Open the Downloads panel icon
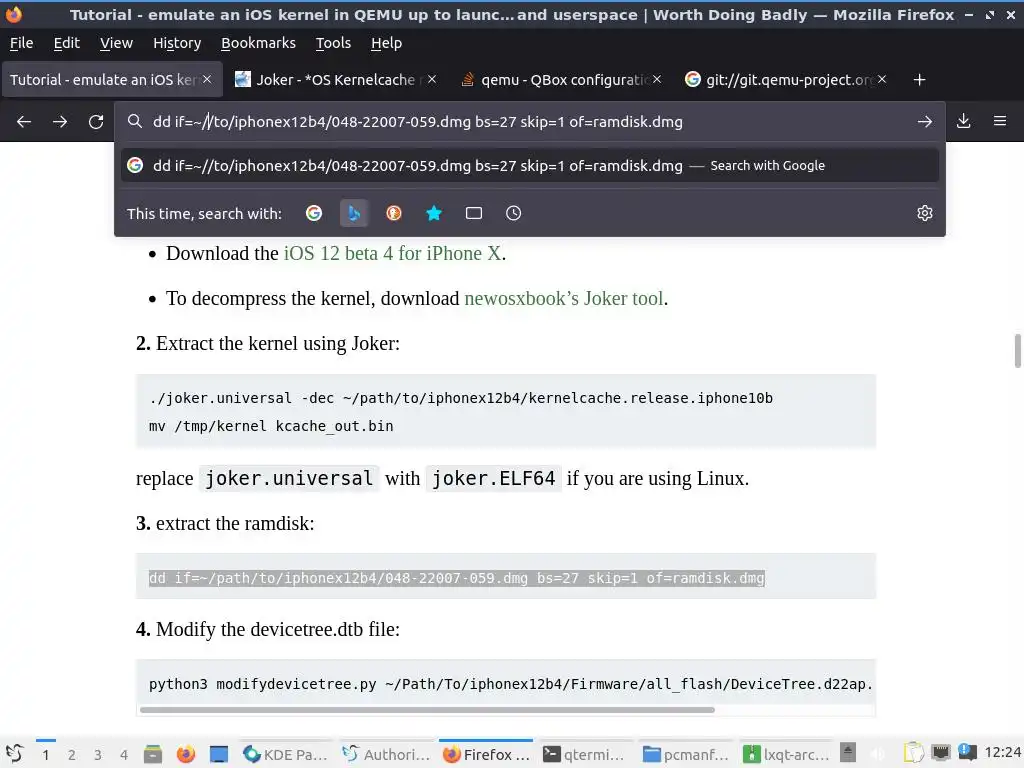The height and width of the screenshot is (768, 1024). click(x=963, y=121)
